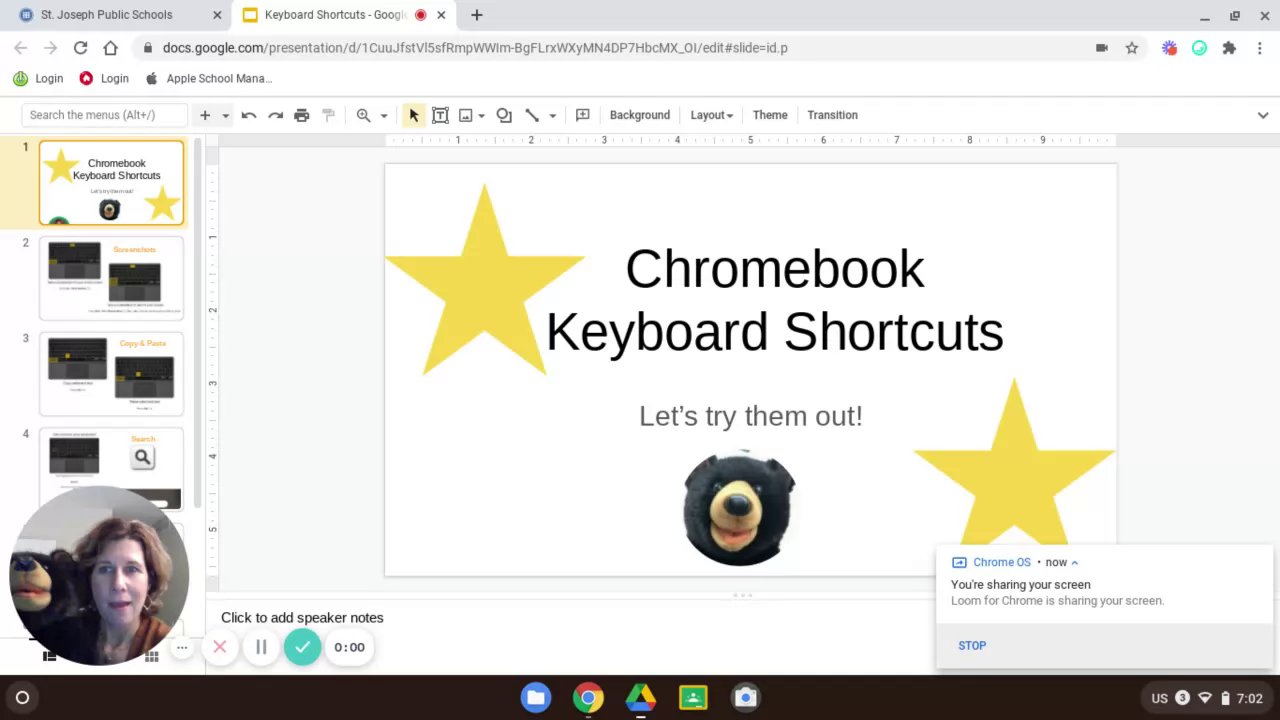Click the browser Home icon
Viewport: 1280px width, 720px height.
tap(110, 47)
